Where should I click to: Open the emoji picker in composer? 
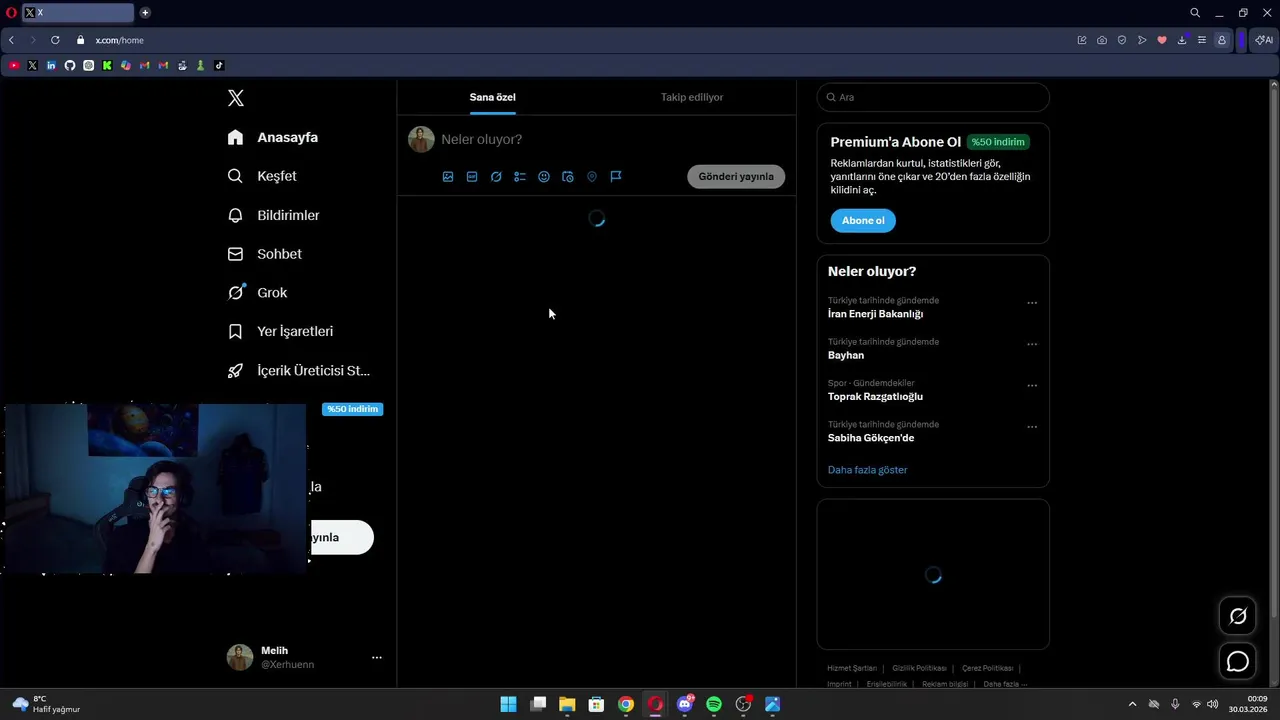click(544, 177)
